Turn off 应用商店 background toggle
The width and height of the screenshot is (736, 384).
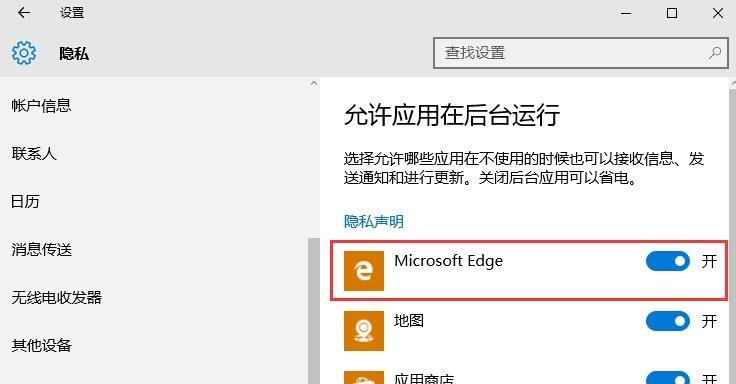tap(667, 378)
